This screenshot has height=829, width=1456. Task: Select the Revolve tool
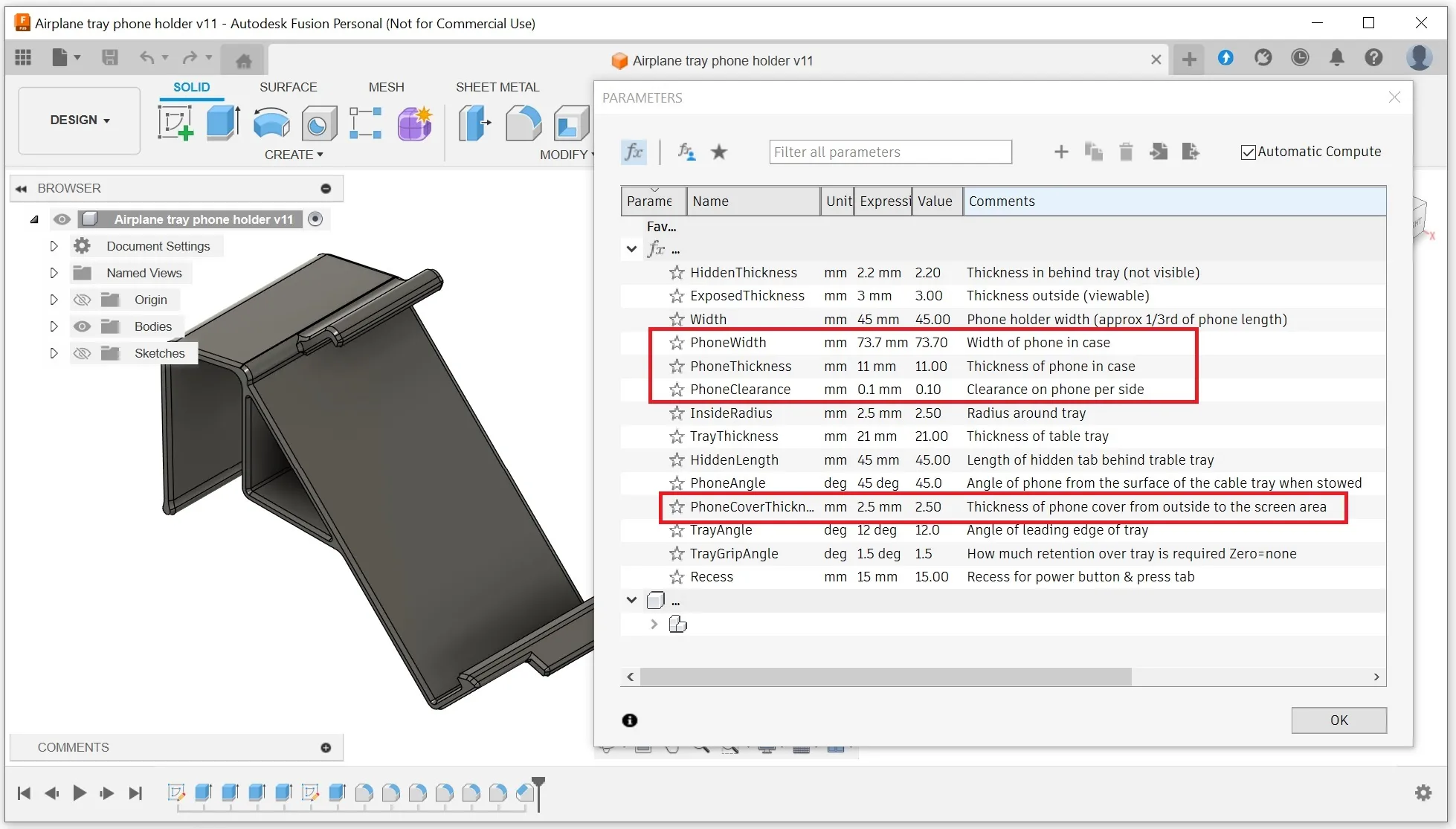pyautogui.click(x=271, y=123)
